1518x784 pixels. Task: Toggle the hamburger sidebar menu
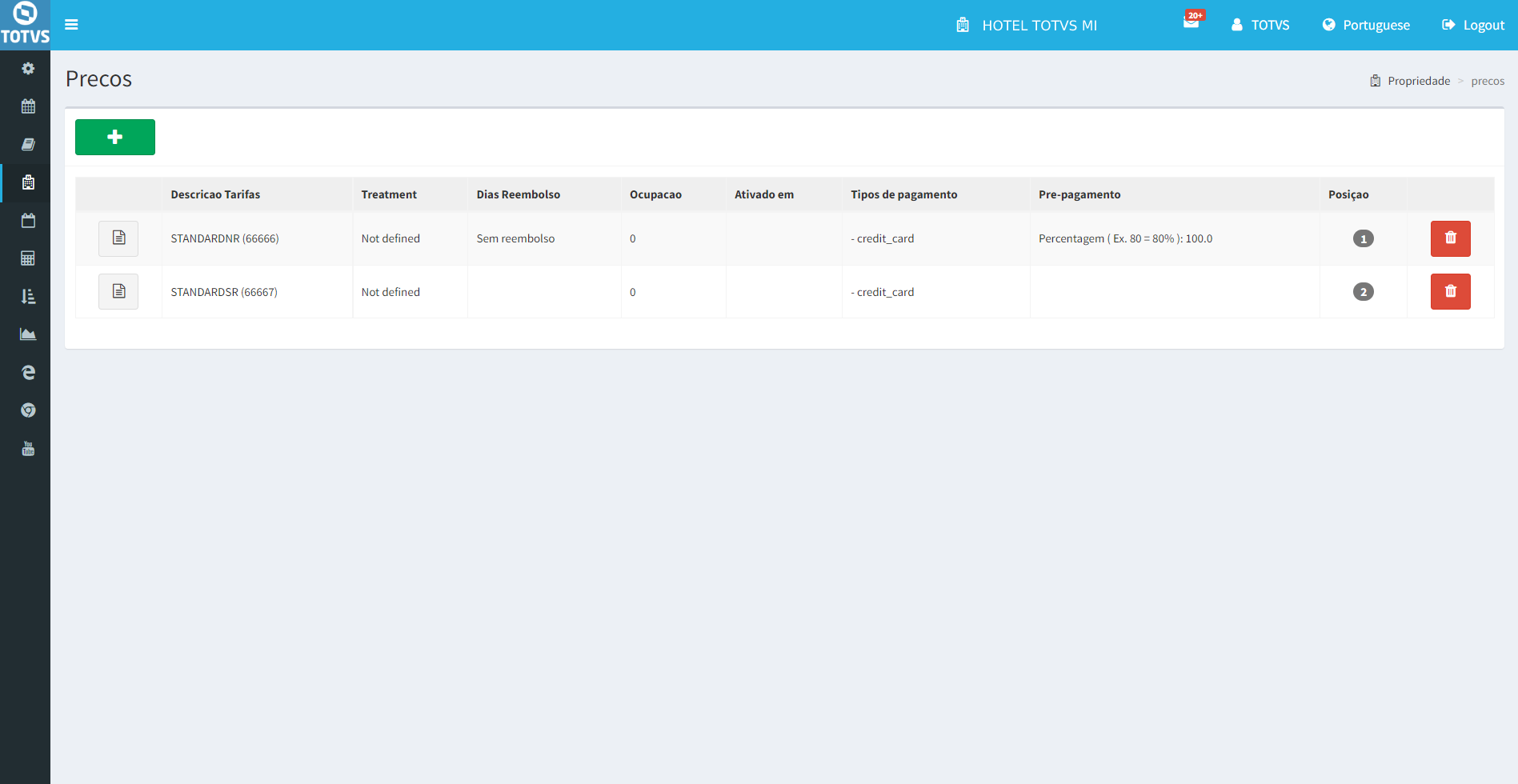click(71, 25)
